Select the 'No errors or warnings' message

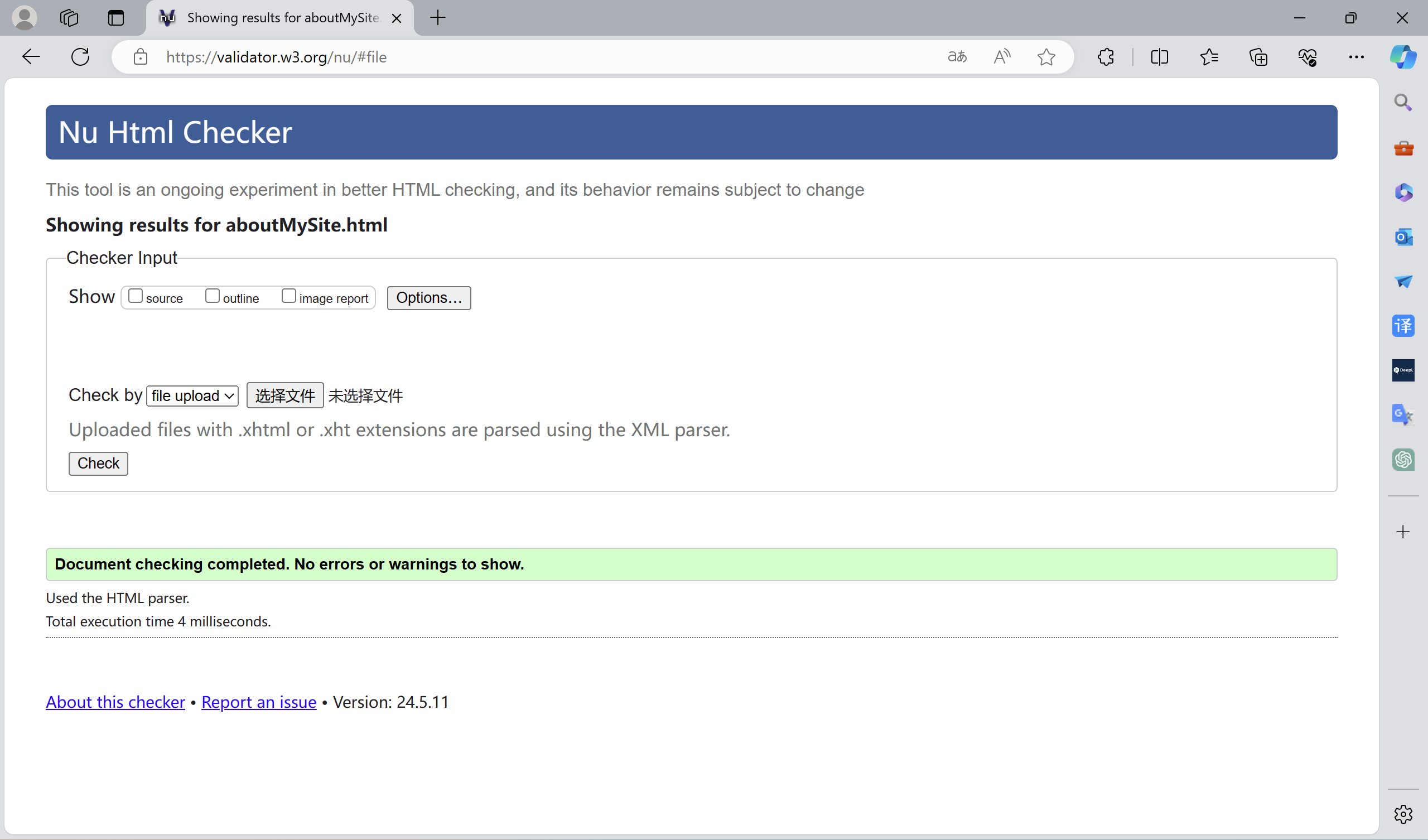click(x=691, y=564)
